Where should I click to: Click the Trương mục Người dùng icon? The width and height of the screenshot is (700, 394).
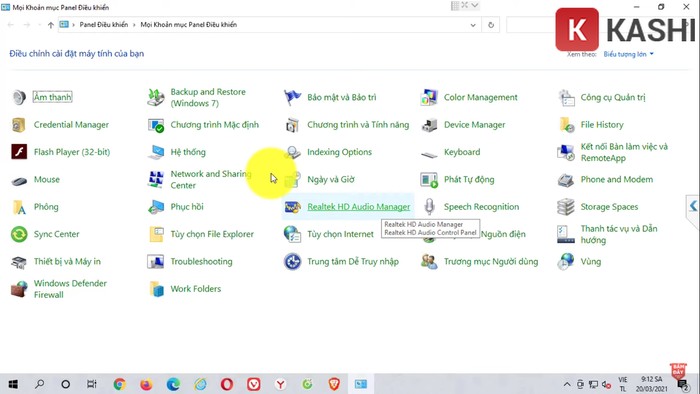tap(429, 262)
